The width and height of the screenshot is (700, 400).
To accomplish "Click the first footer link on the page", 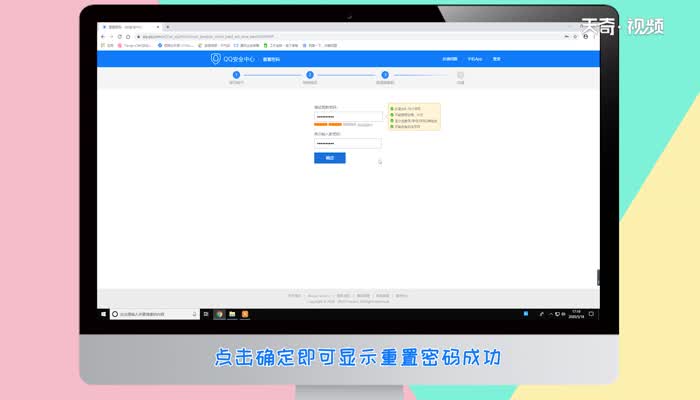I will [x=294, y=296].
